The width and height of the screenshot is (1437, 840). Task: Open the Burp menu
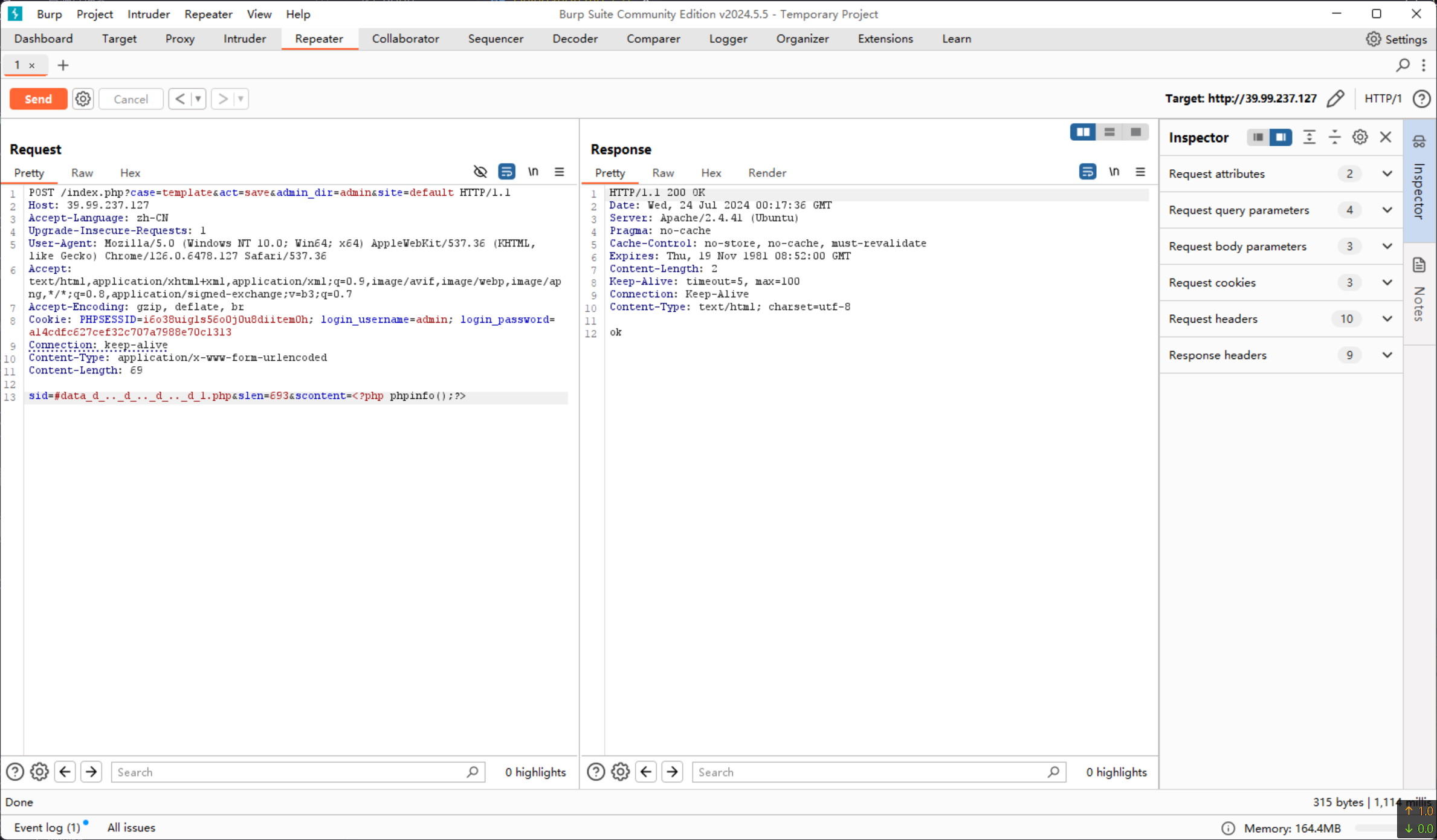(50, 14)
